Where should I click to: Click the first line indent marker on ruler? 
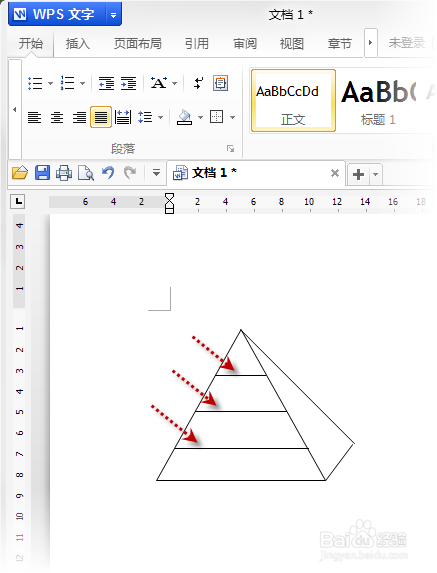tap(170, 197)
